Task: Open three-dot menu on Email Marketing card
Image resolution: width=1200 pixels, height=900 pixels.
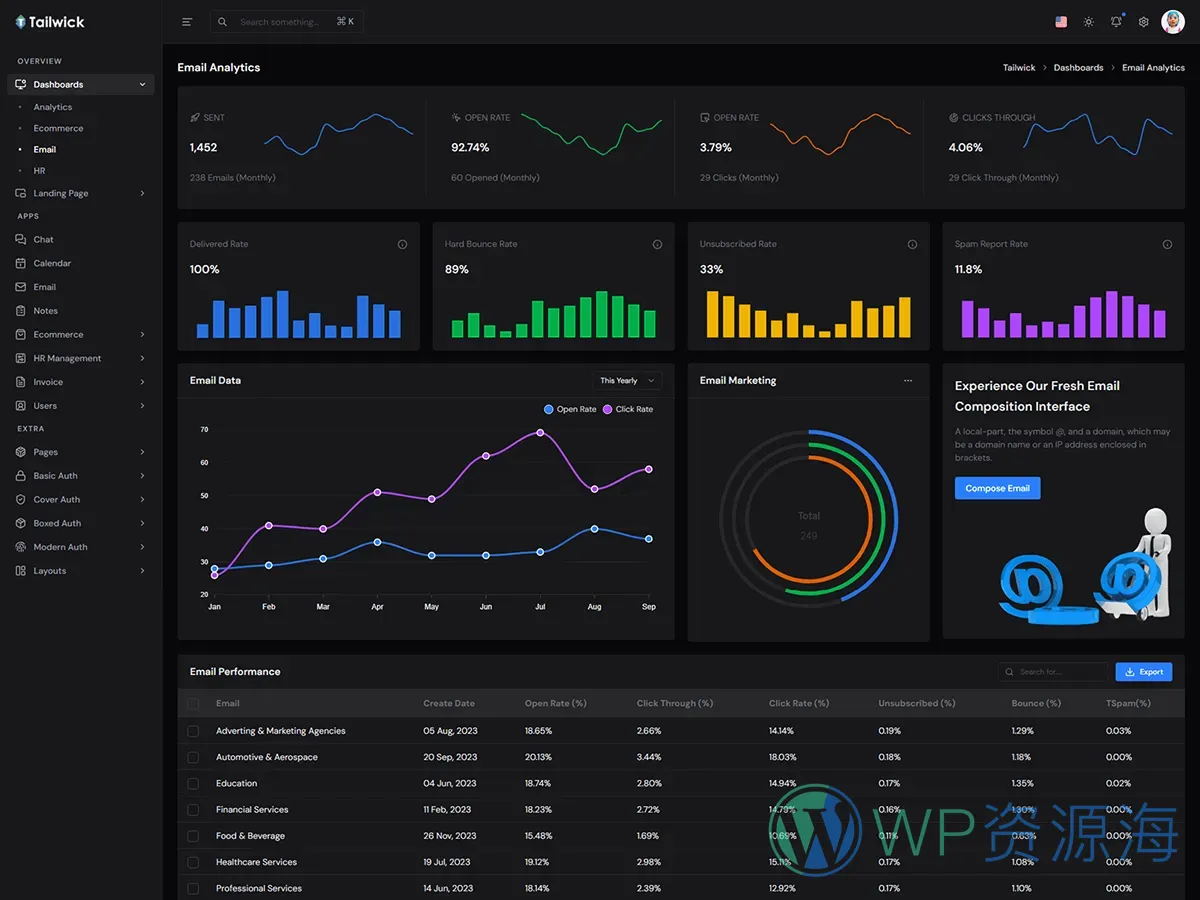Action: [908, 381]
